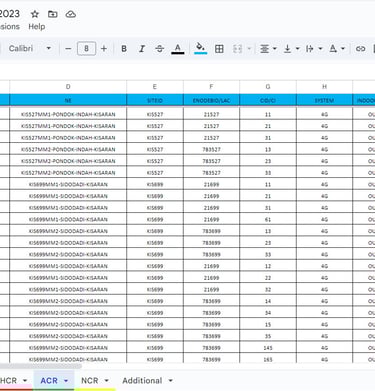Viewport: 375px width, 391px height.
Task: Select column E header
Action: pyautogui.click(x=155, y=87)
